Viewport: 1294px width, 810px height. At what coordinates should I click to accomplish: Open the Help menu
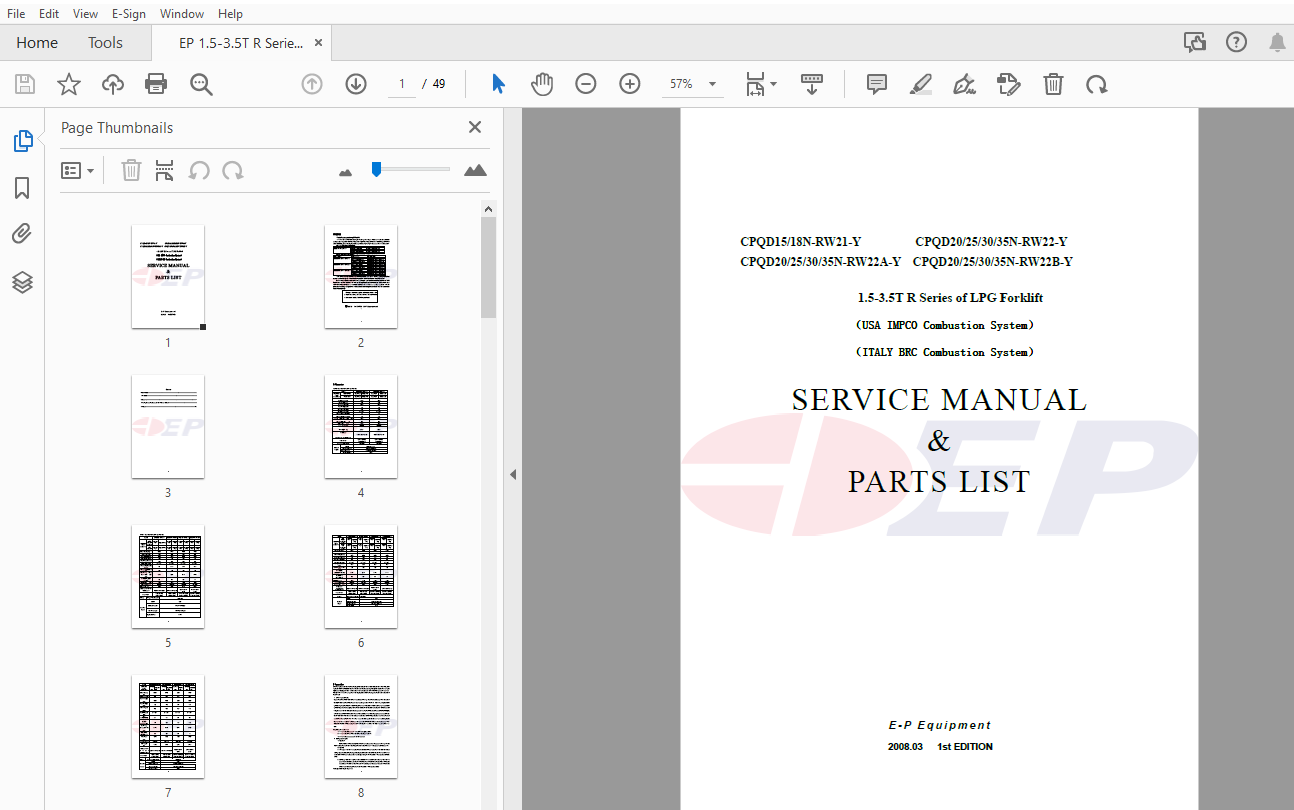tap(230, 14)
